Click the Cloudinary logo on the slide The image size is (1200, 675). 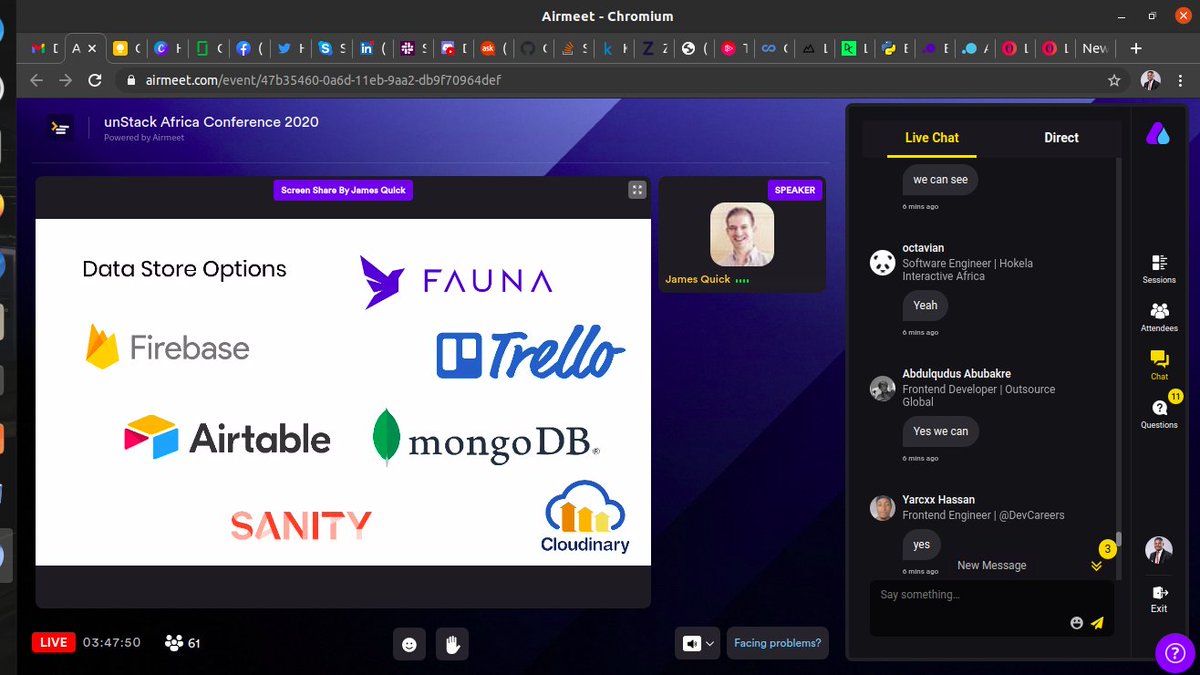tap(585, 516)
